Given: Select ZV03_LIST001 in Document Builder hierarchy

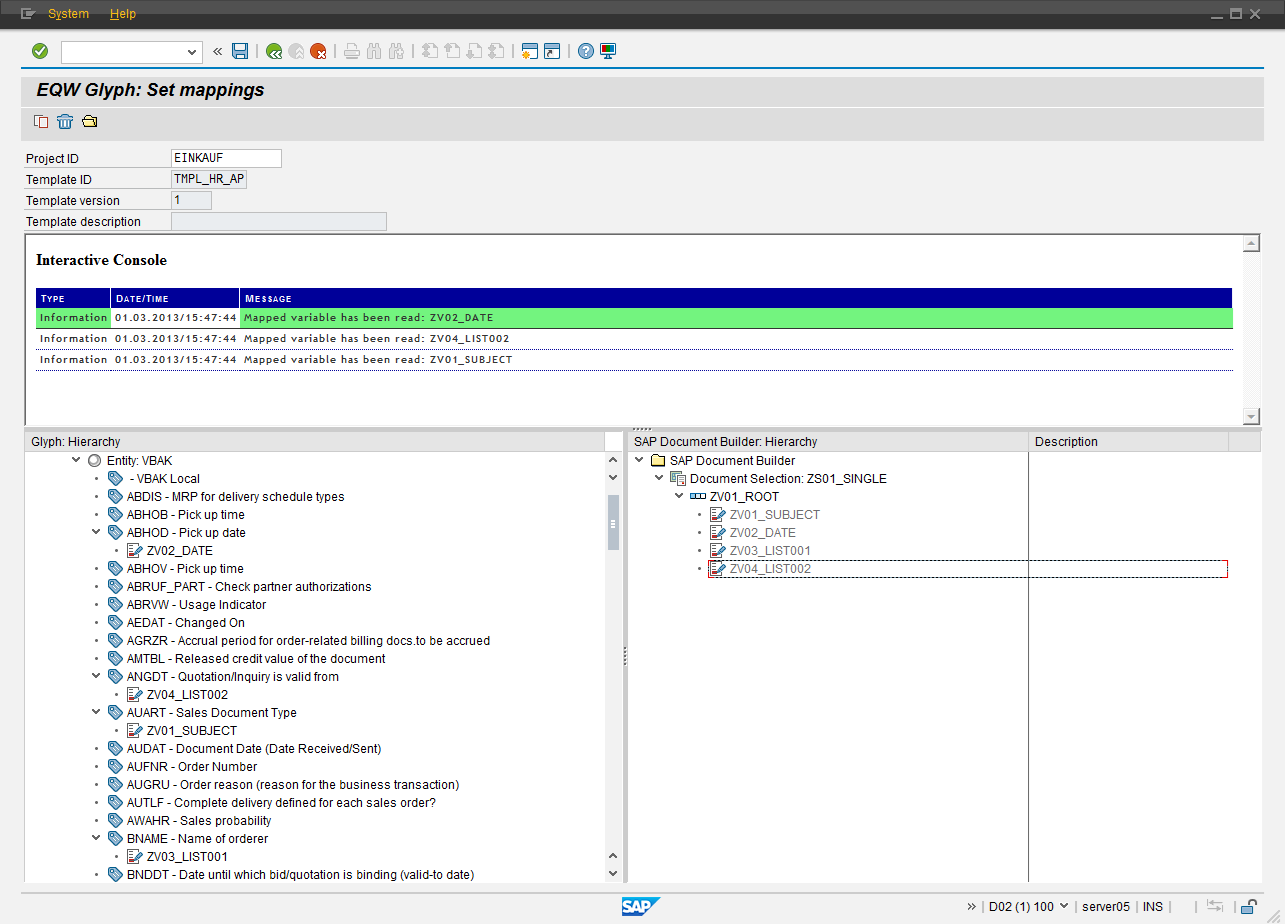Looking at the screenshot, I should [769, 550].
